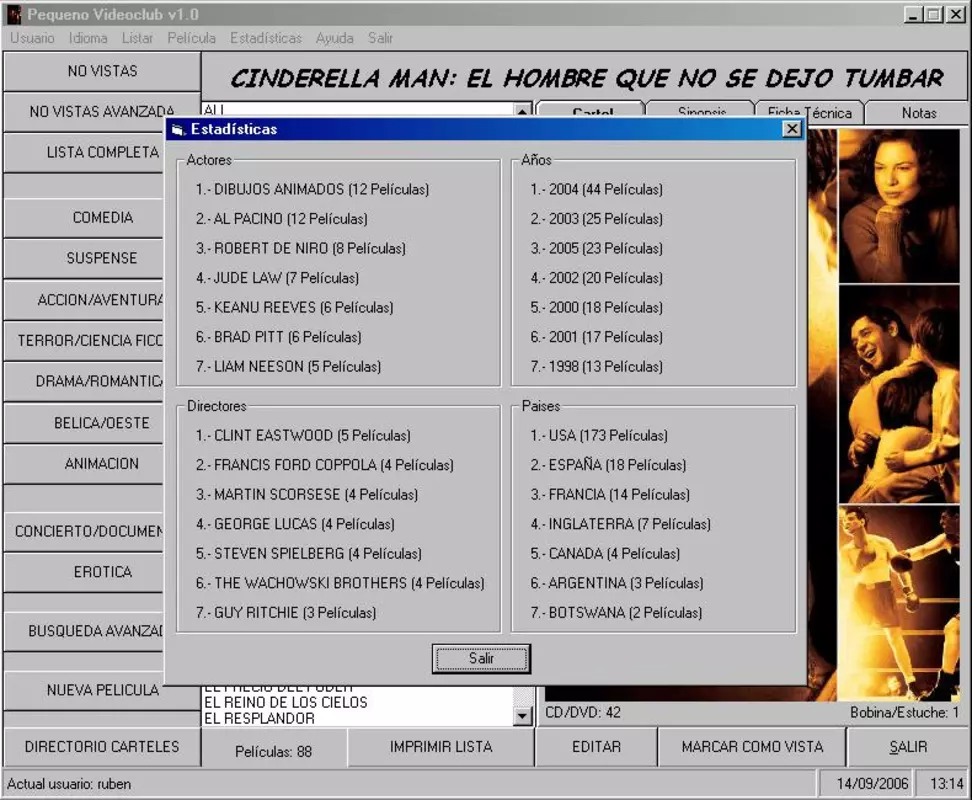The width and height of the screenshot is (972, 800).
Task: Click the Estadísticas dialog title icon
Action: point(179,129)
